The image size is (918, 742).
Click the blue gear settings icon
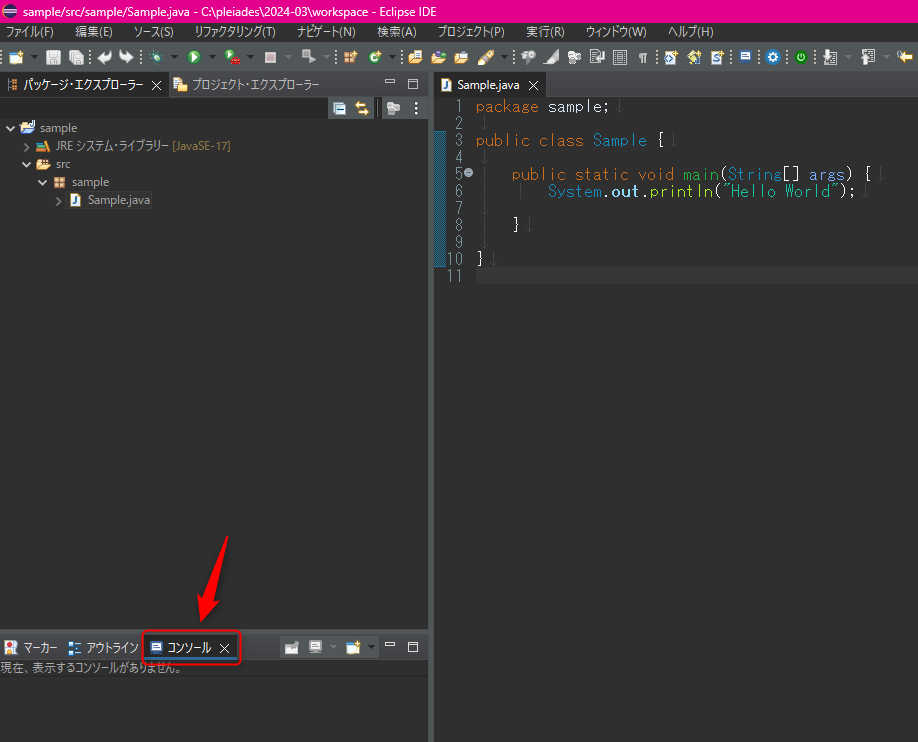(x=773, y=57)
